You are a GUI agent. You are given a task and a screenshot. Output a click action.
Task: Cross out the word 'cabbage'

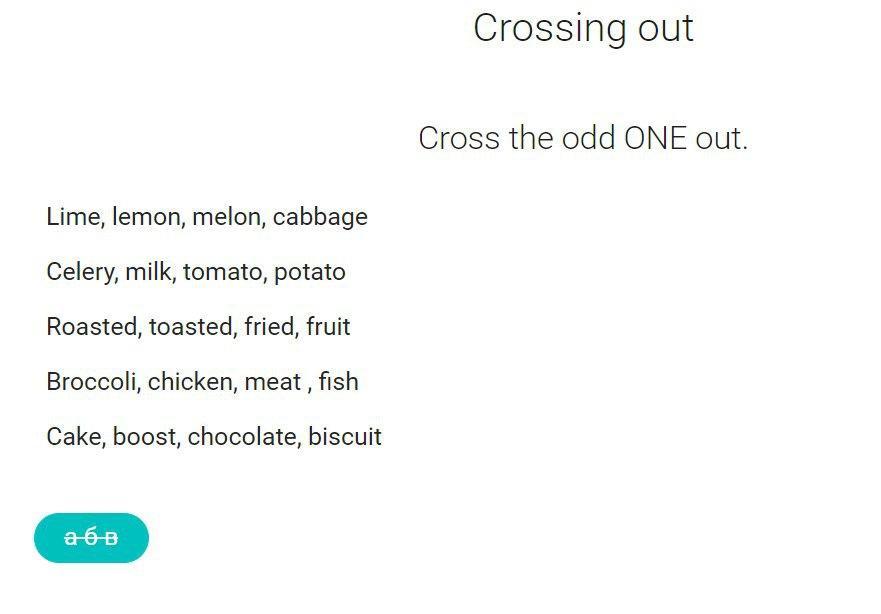pos(320,217)
